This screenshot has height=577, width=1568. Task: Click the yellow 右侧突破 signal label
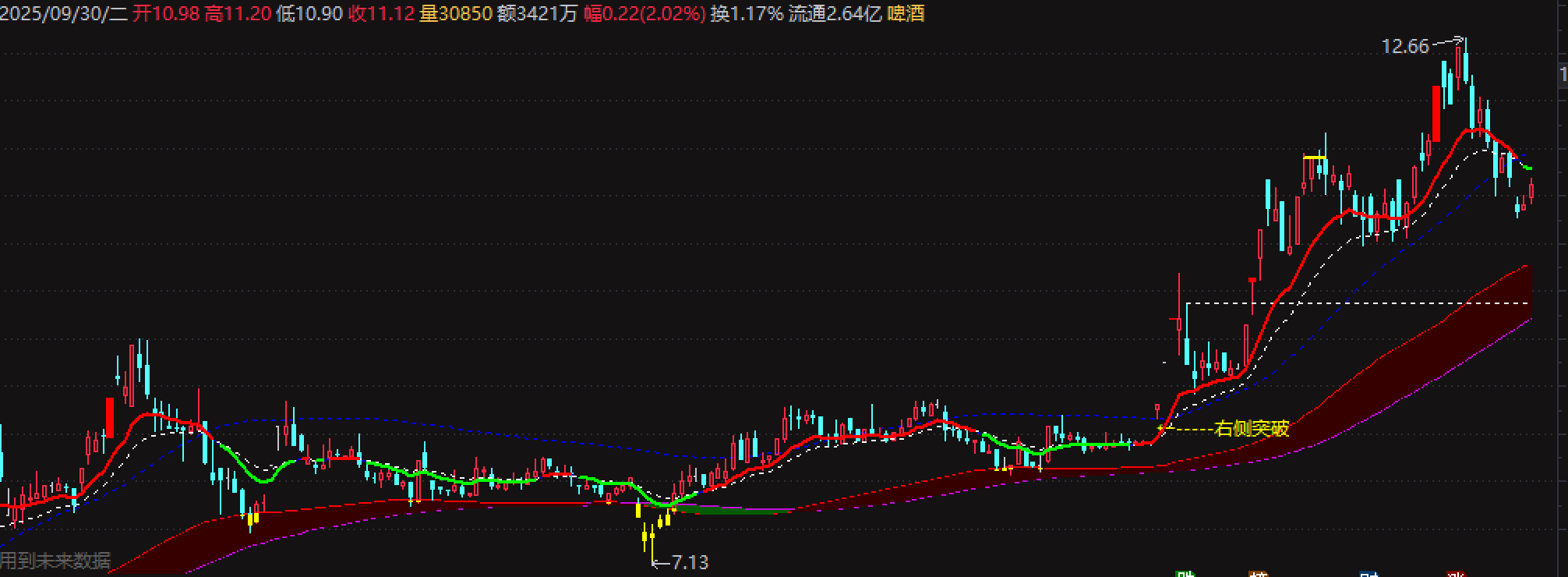click(x=1252, y=428)
